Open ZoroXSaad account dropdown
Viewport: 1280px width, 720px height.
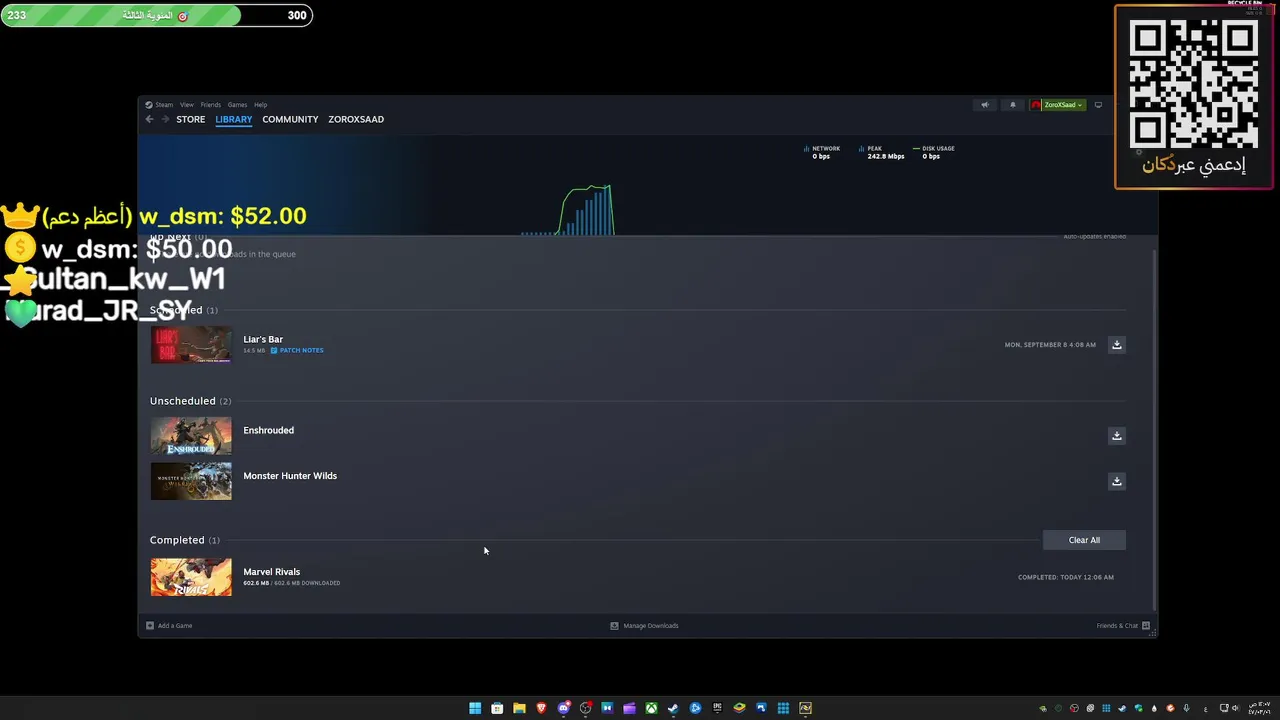(x=1058, y=105)
